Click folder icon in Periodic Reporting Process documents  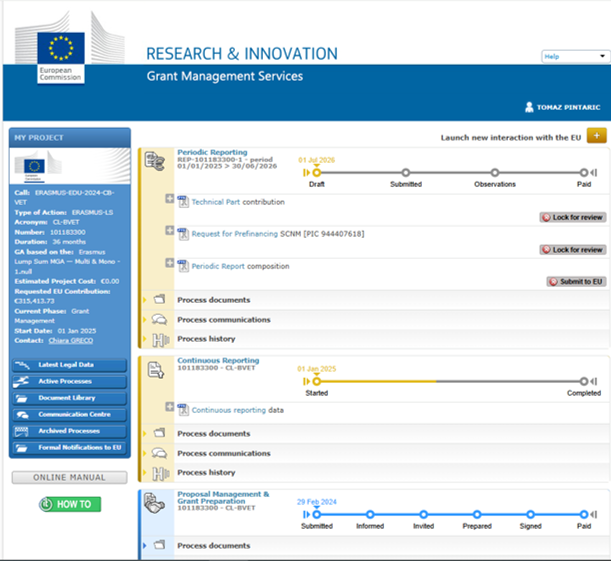[159, 299]
